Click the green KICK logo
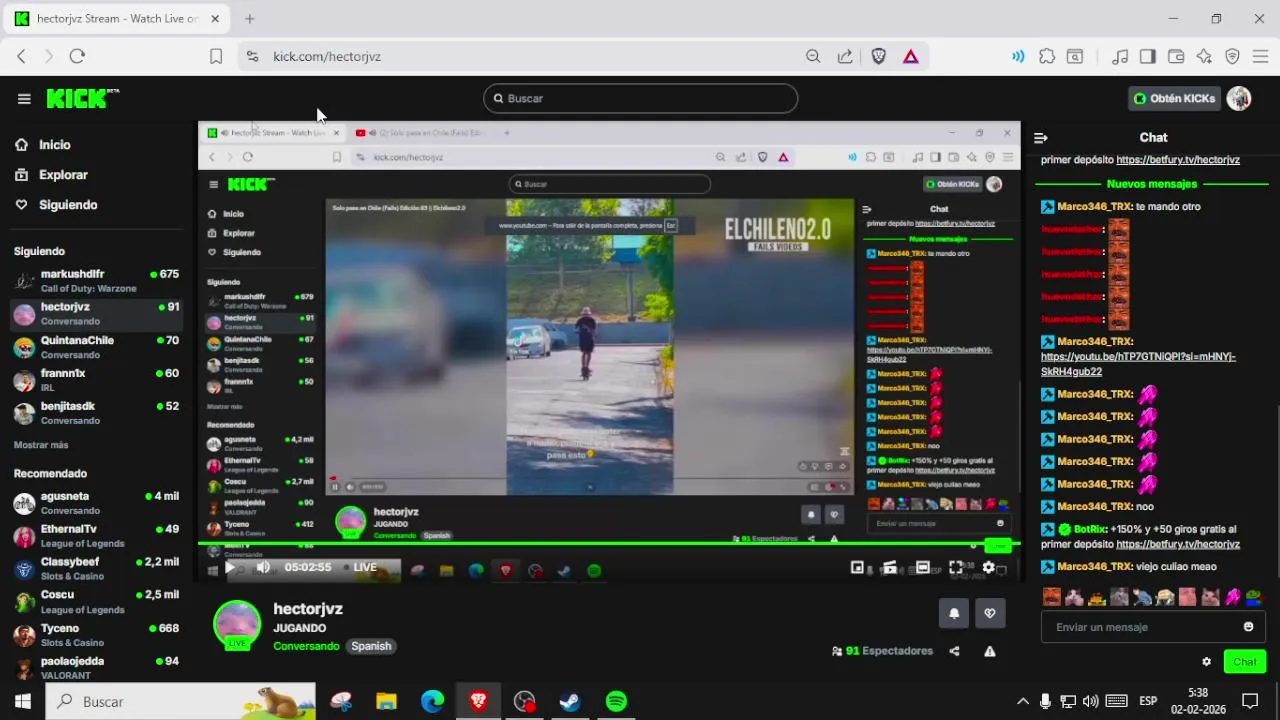 pos(82,98)
